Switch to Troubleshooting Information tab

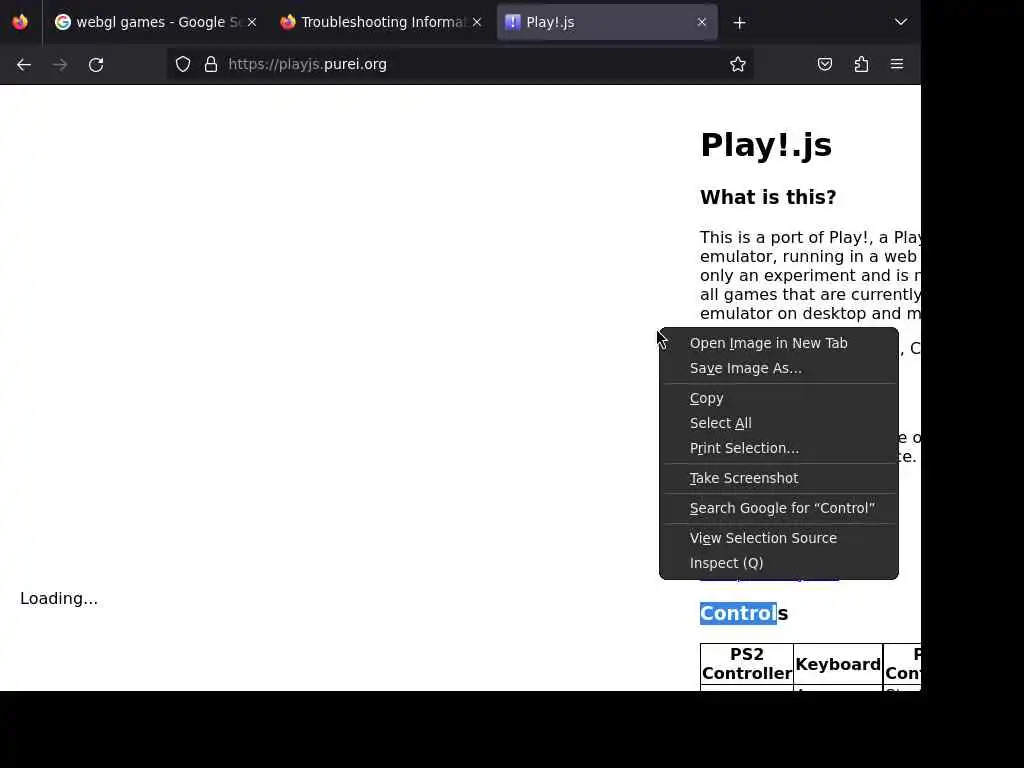pyautogui.click(x=381, y=22)
